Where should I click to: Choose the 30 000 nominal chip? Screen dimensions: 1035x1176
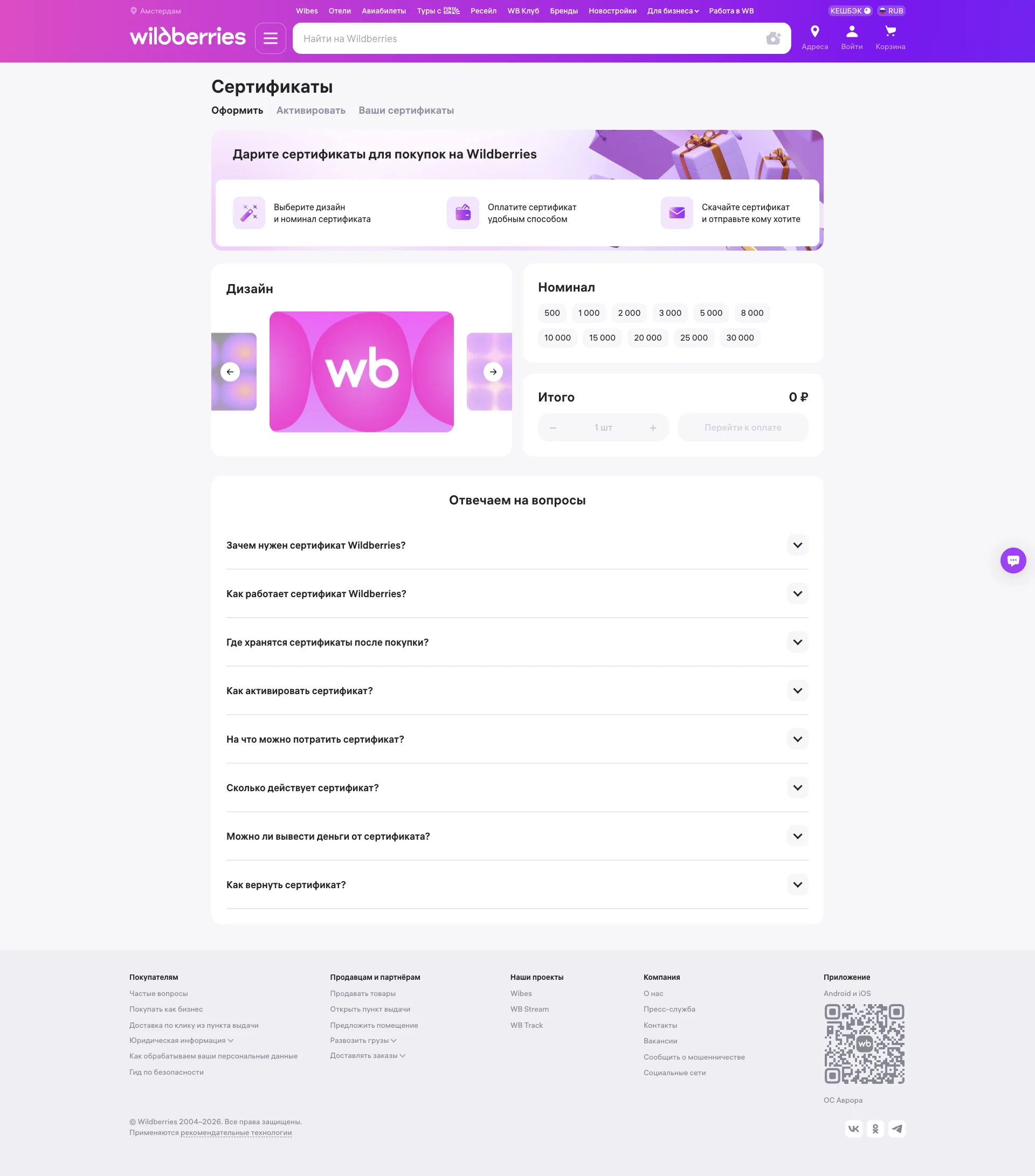(740, 338)
